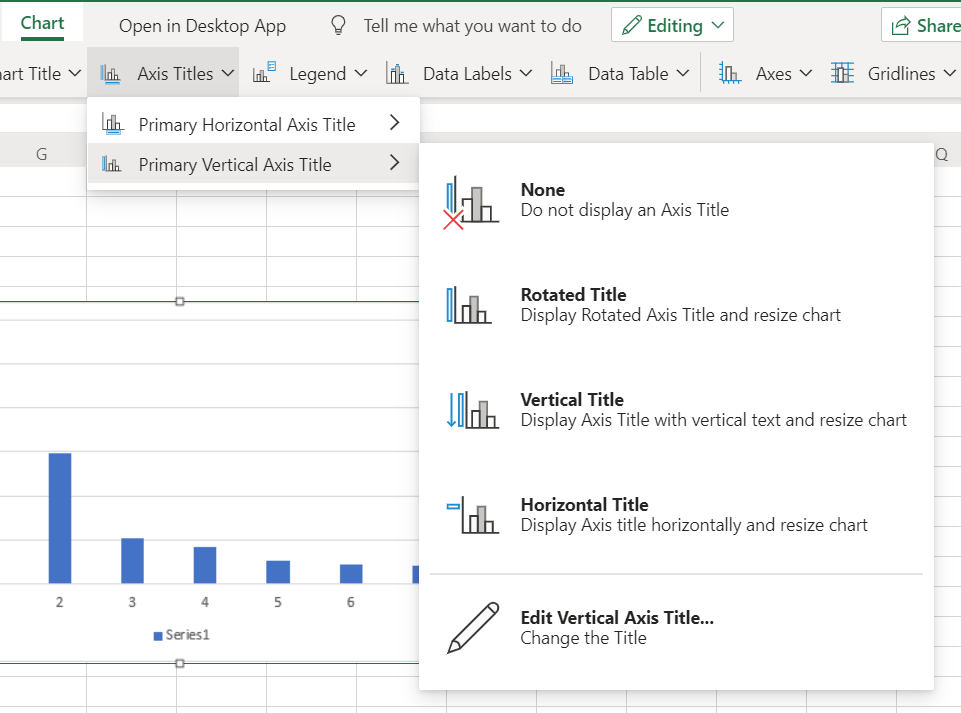This screenshot has width=961, height=713.
Task: Click the Edit Vertical Axis Title pencil icon
Action: [x=472, y=628]
